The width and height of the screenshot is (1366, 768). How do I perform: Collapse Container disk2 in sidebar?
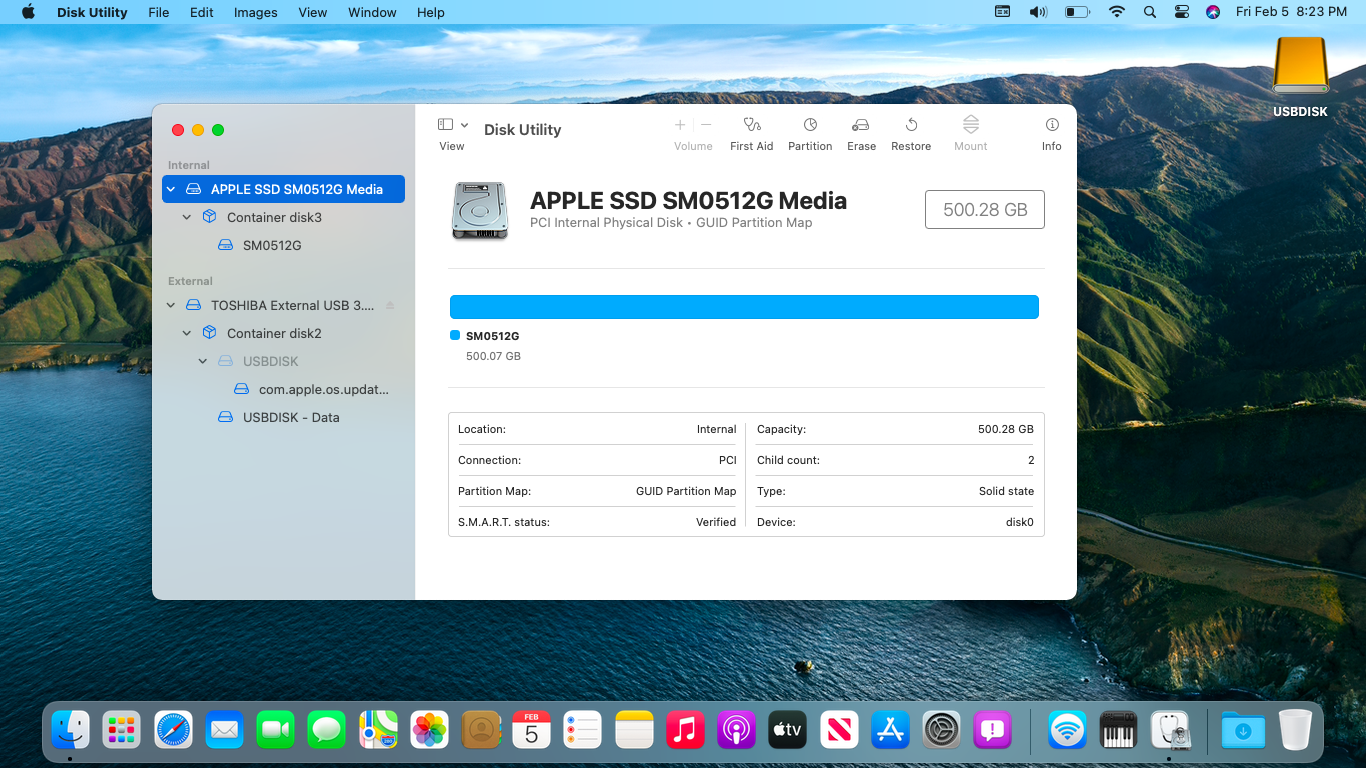coord(187,333)
